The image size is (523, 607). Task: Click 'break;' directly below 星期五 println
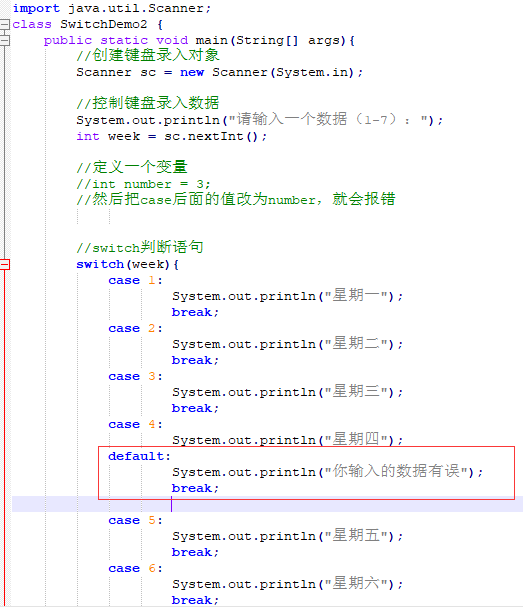(x=195, y=552)
